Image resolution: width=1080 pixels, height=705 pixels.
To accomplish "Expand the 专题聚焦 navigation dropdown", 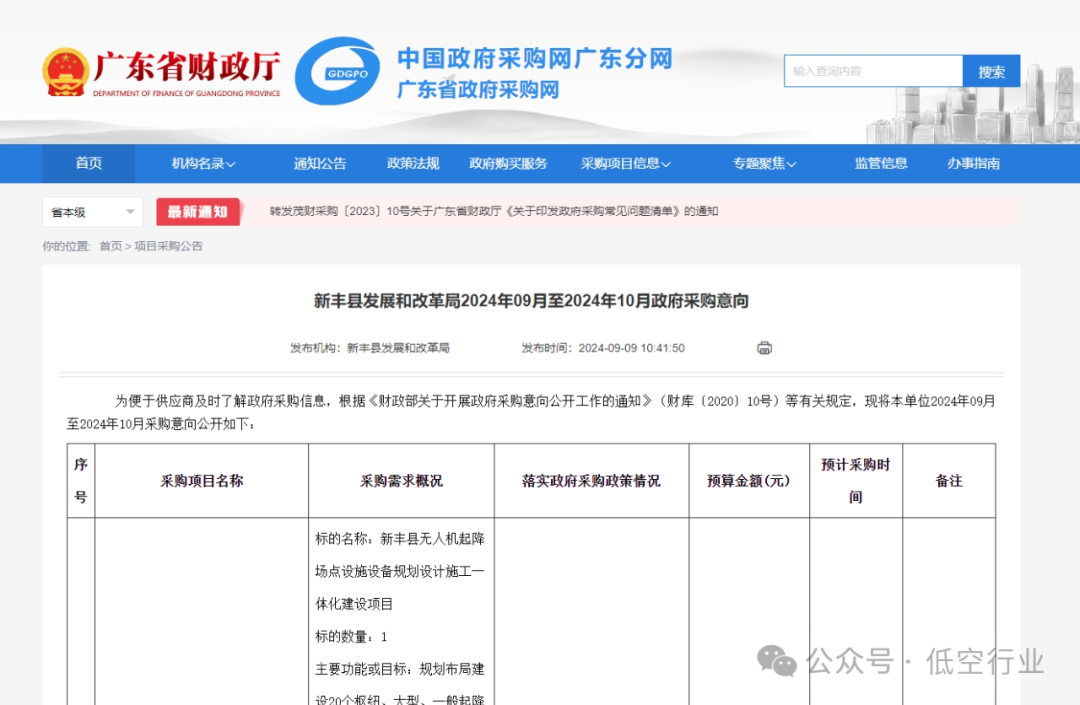I will coord(765,163).
